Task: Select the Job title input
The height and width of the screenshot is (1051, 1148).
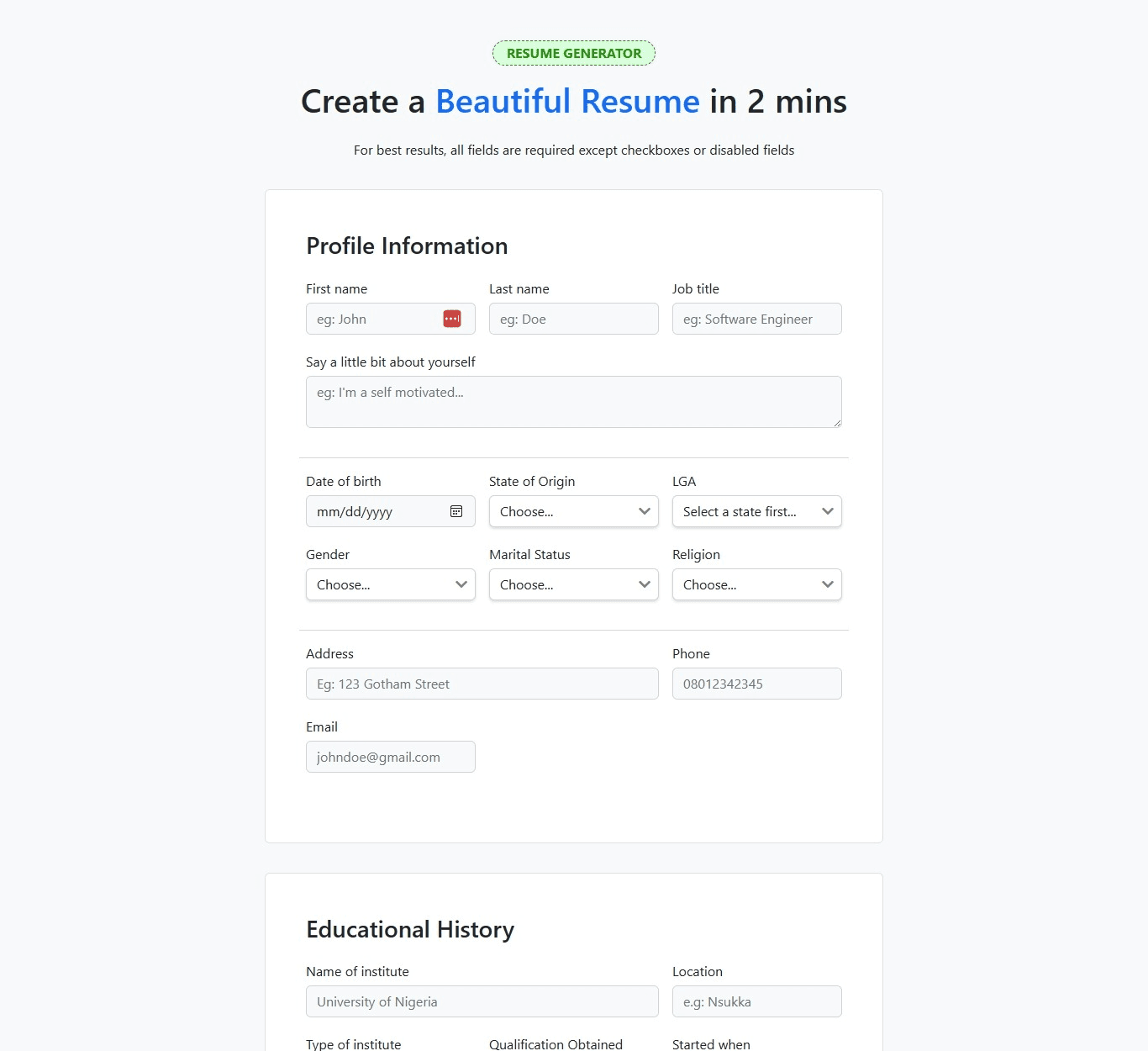Action: 756,319
